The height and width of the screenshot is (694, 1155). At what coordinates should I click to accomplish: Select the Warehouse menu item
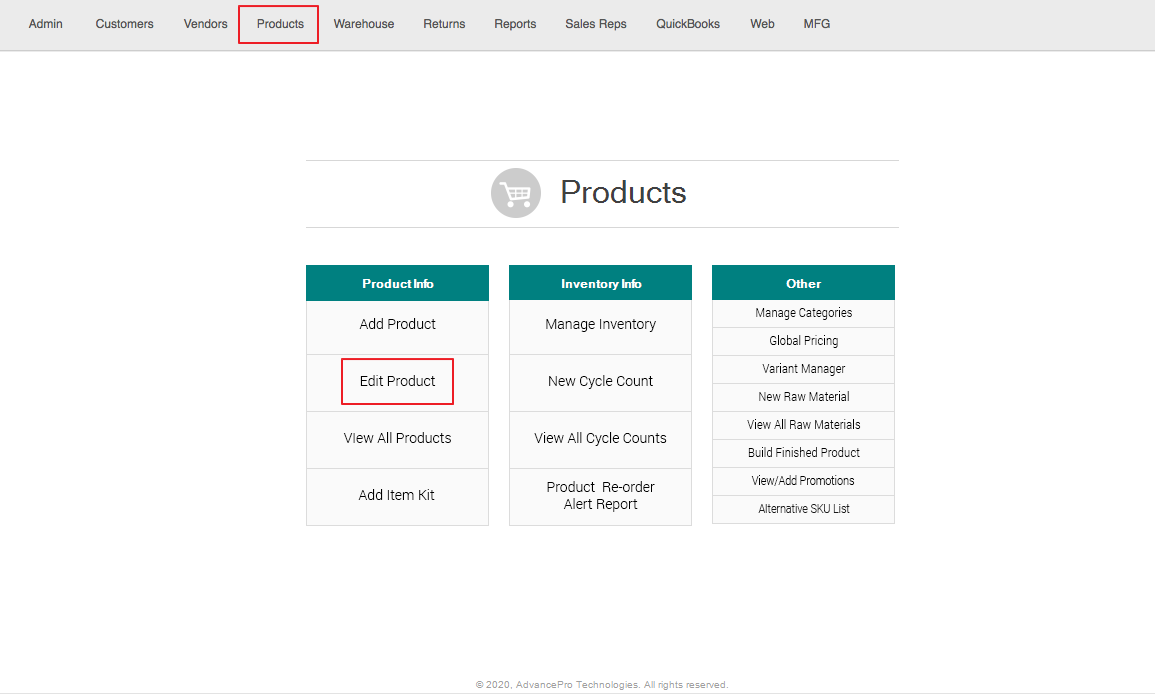click(364, 24)
